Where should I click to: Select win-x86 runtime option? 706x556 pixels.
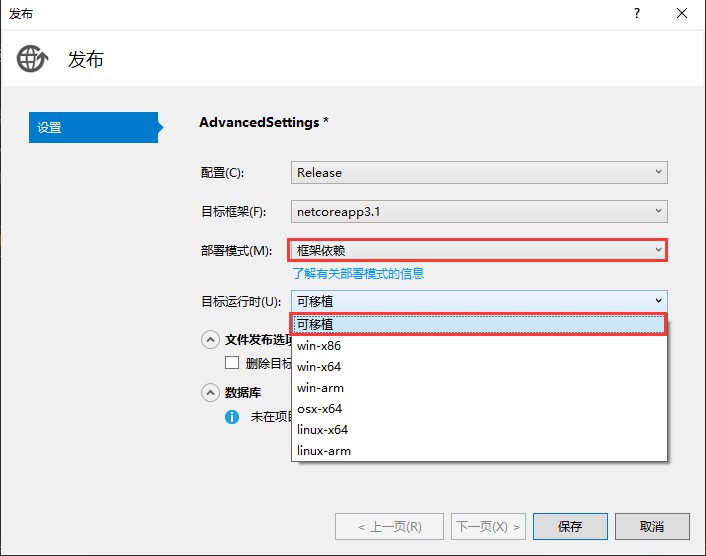pos(479,346)
